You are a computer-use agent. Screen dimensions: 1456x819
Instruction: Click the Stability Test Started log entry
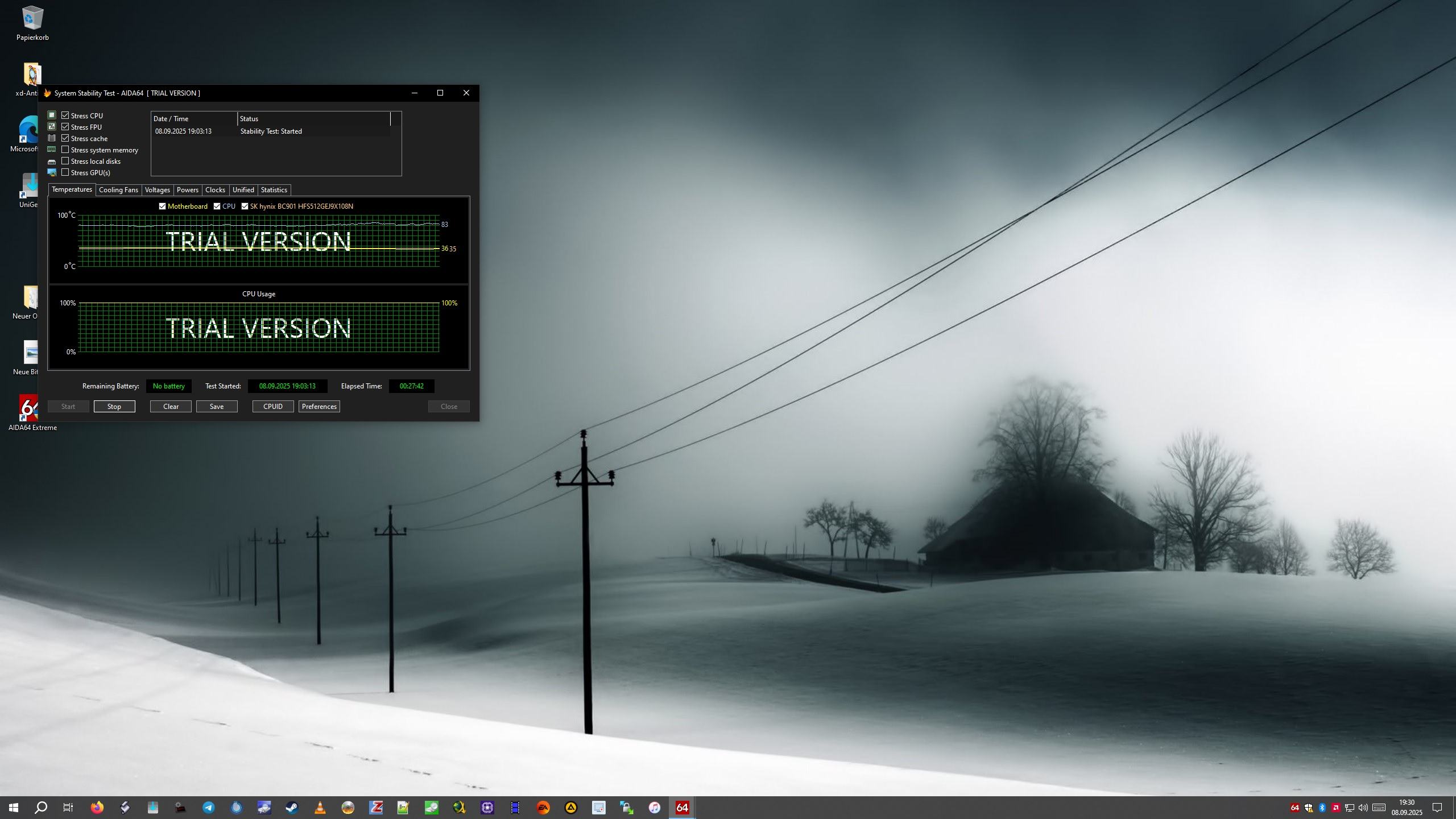[271, 131]
